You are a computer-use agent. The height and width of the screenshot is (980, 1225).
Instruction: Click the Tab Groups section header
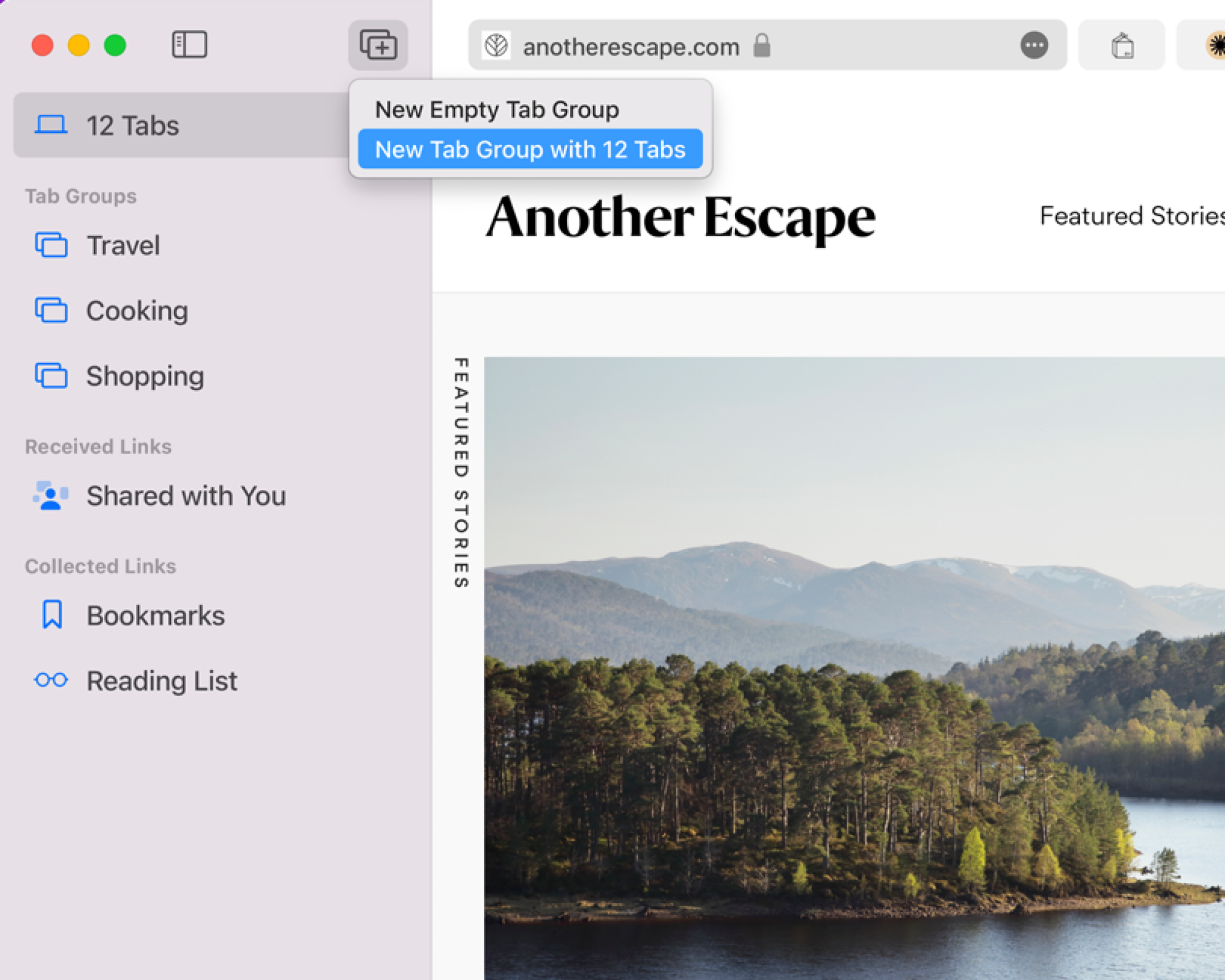pyautogui.click(x=81, y=196)
